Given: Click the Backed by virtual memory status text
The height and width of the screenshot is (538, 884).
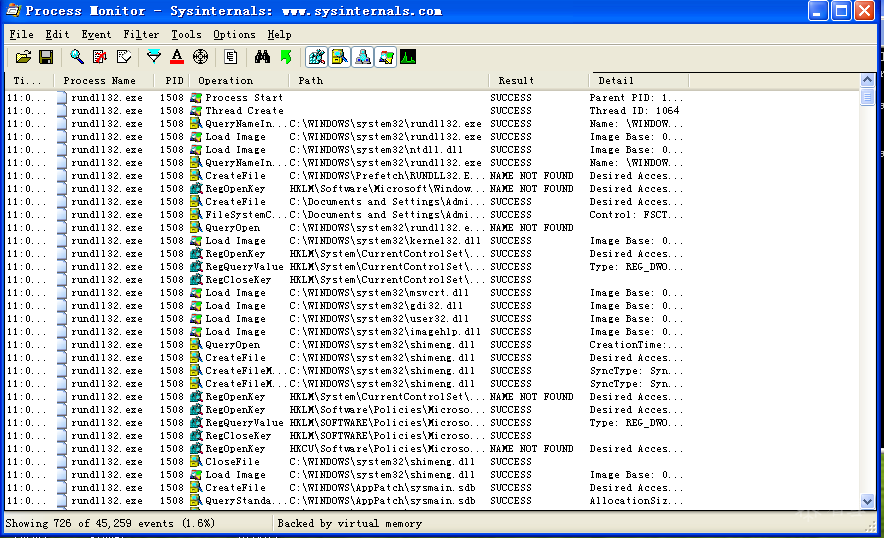Looking at the screenshot, I should [x=350, y=523].
